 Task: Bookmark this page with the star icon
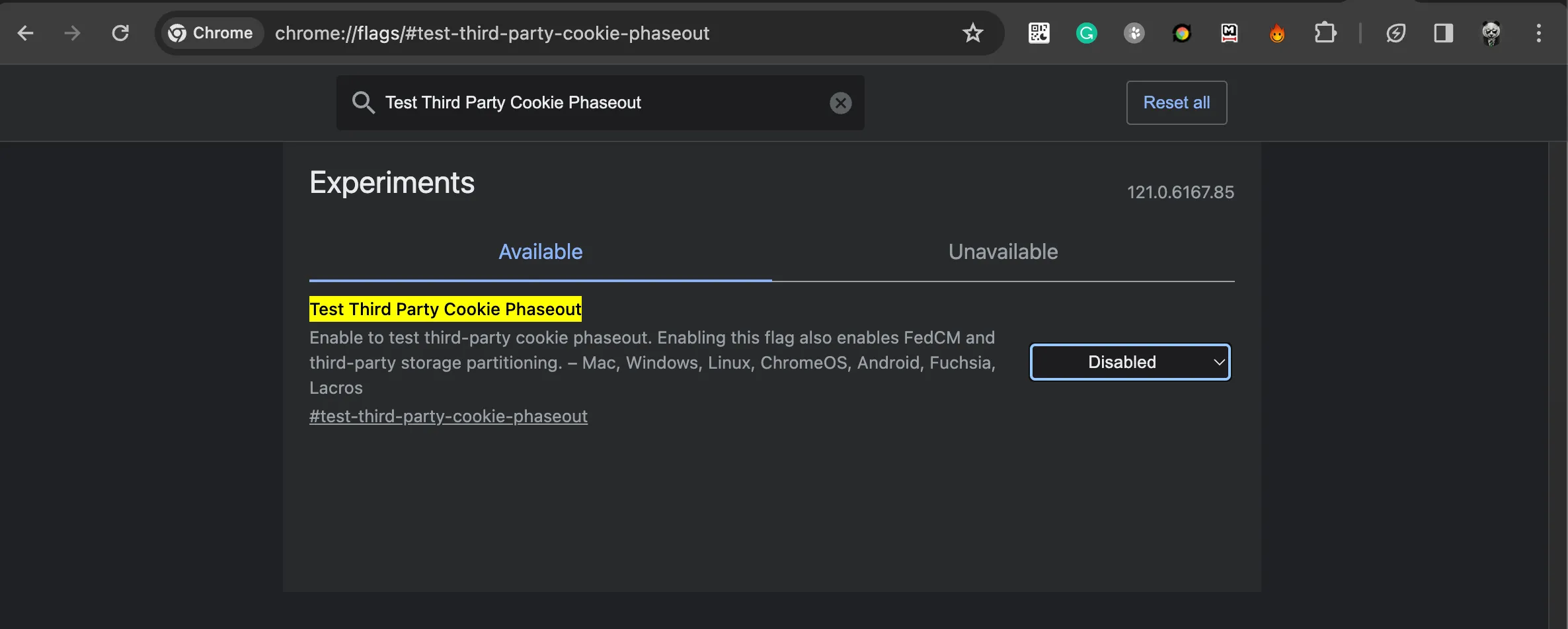tap(972, 33)
